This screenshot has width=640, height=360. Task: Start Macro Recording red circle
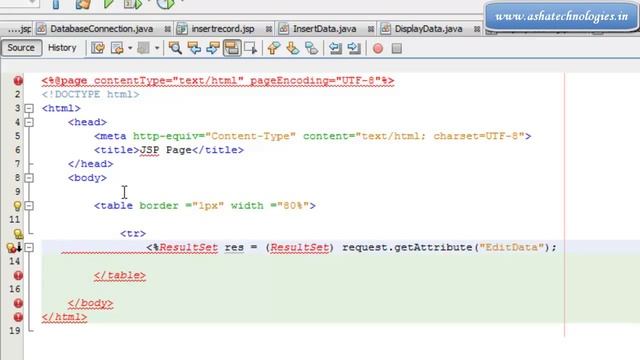pyautogui.click(x=378, y=49)
